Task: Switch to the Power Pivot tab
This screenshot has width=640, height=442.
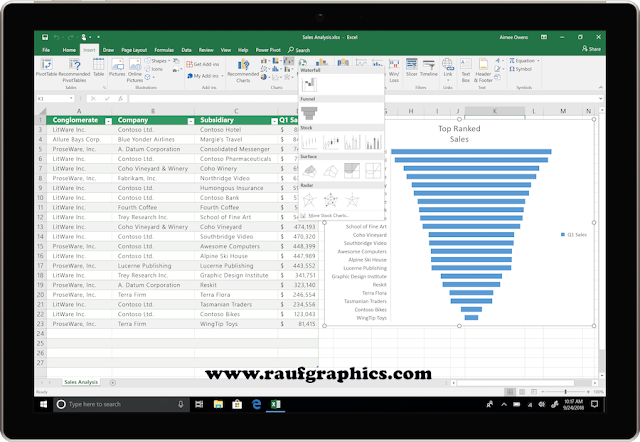Action: point(268,50)
